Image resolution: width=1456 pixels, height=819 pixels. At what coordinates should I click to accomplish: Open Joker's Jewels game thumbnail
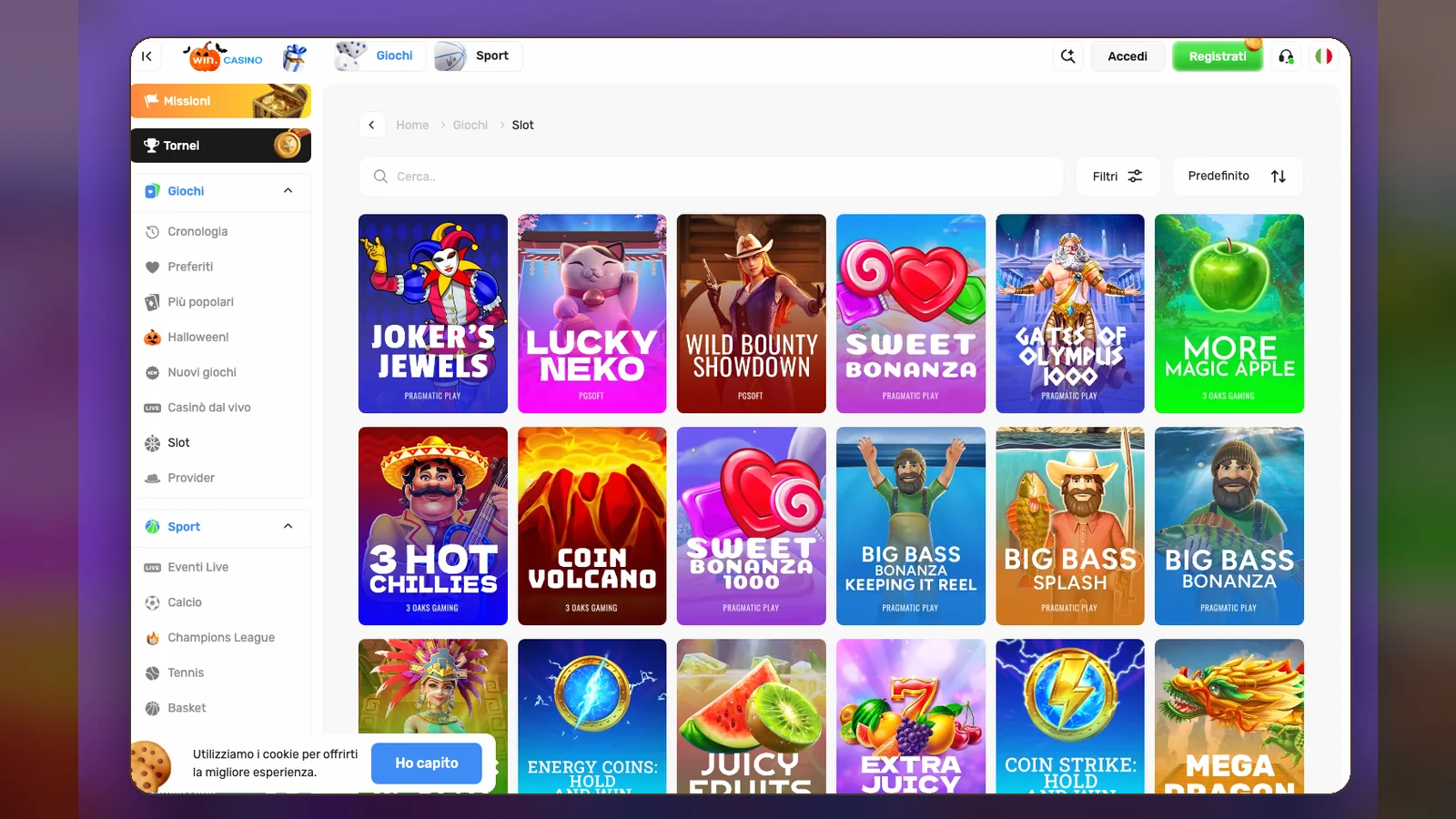[x=433, y=314]
